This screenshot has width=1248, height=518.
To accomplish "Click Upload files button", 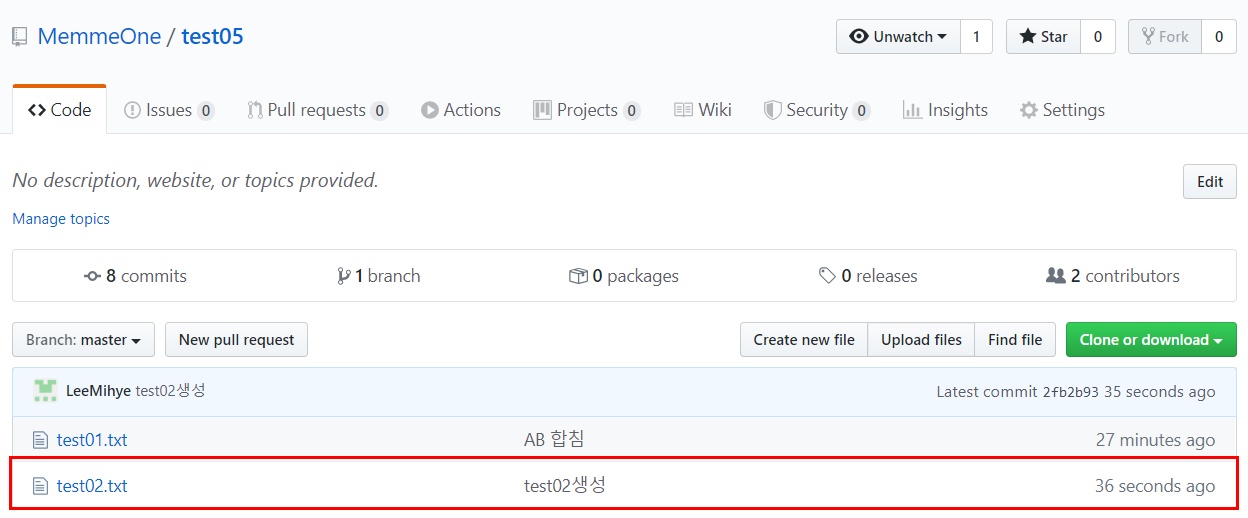I will point(921,340).
